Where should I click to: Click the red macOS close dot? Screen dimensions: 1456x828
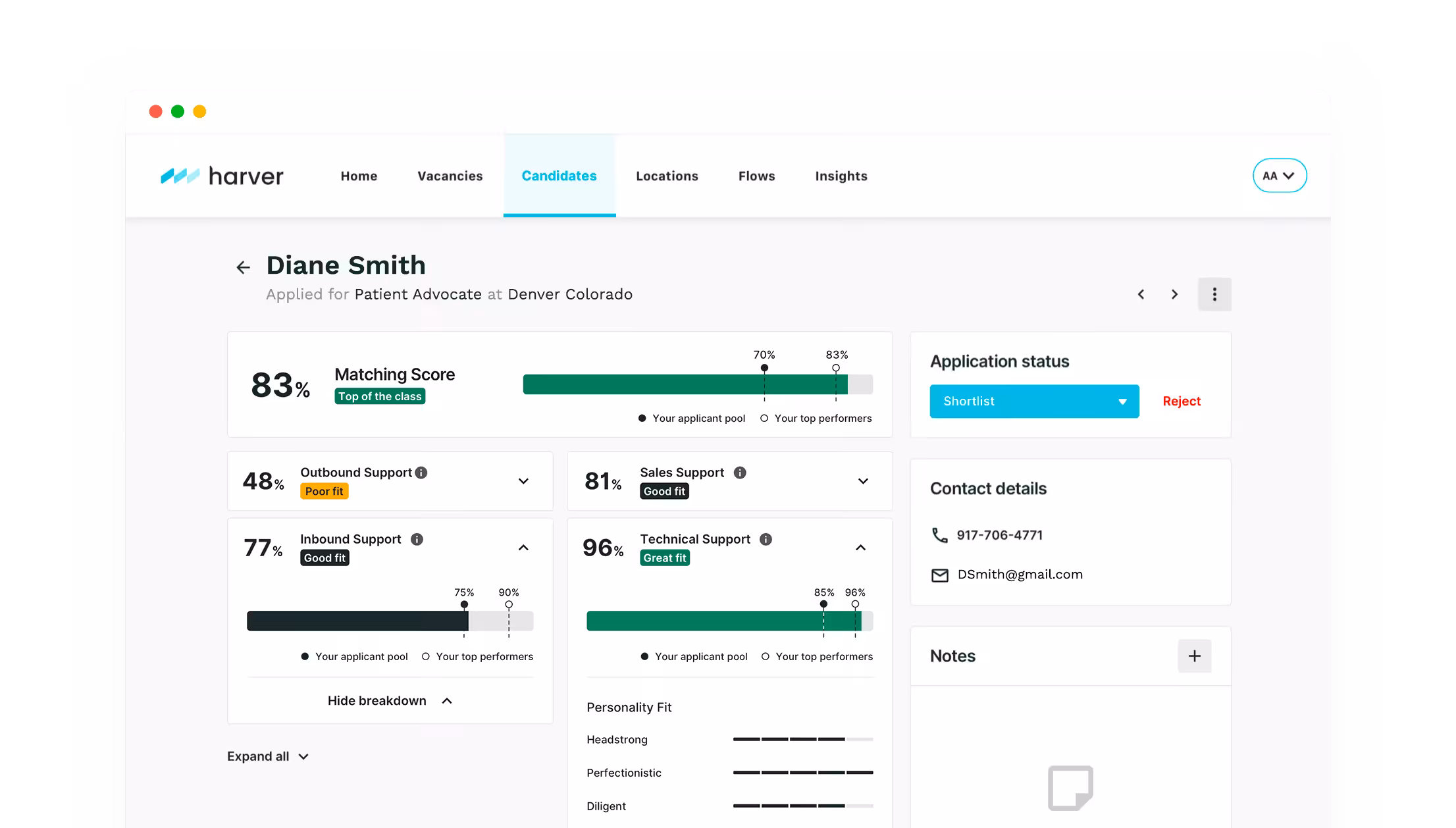point(156,111)
